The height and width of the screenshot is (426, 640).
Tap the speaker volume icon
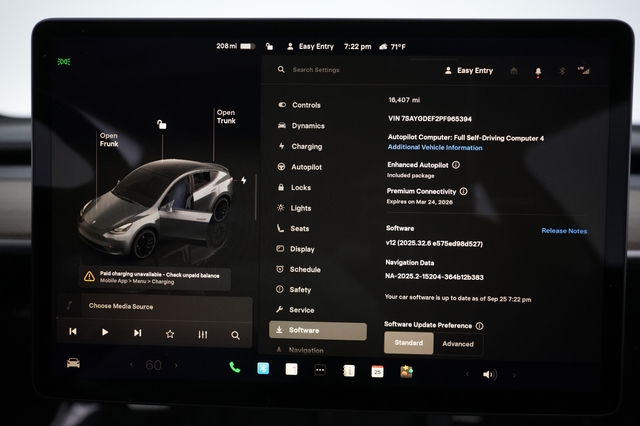point(490,374)
